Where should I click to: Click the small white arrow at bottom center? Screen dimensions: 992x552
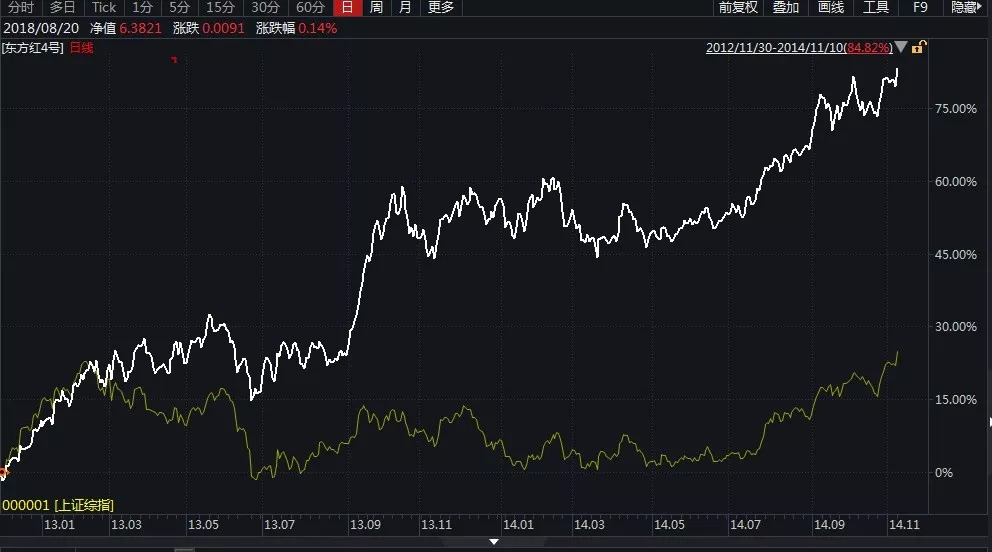pos(494,542)
